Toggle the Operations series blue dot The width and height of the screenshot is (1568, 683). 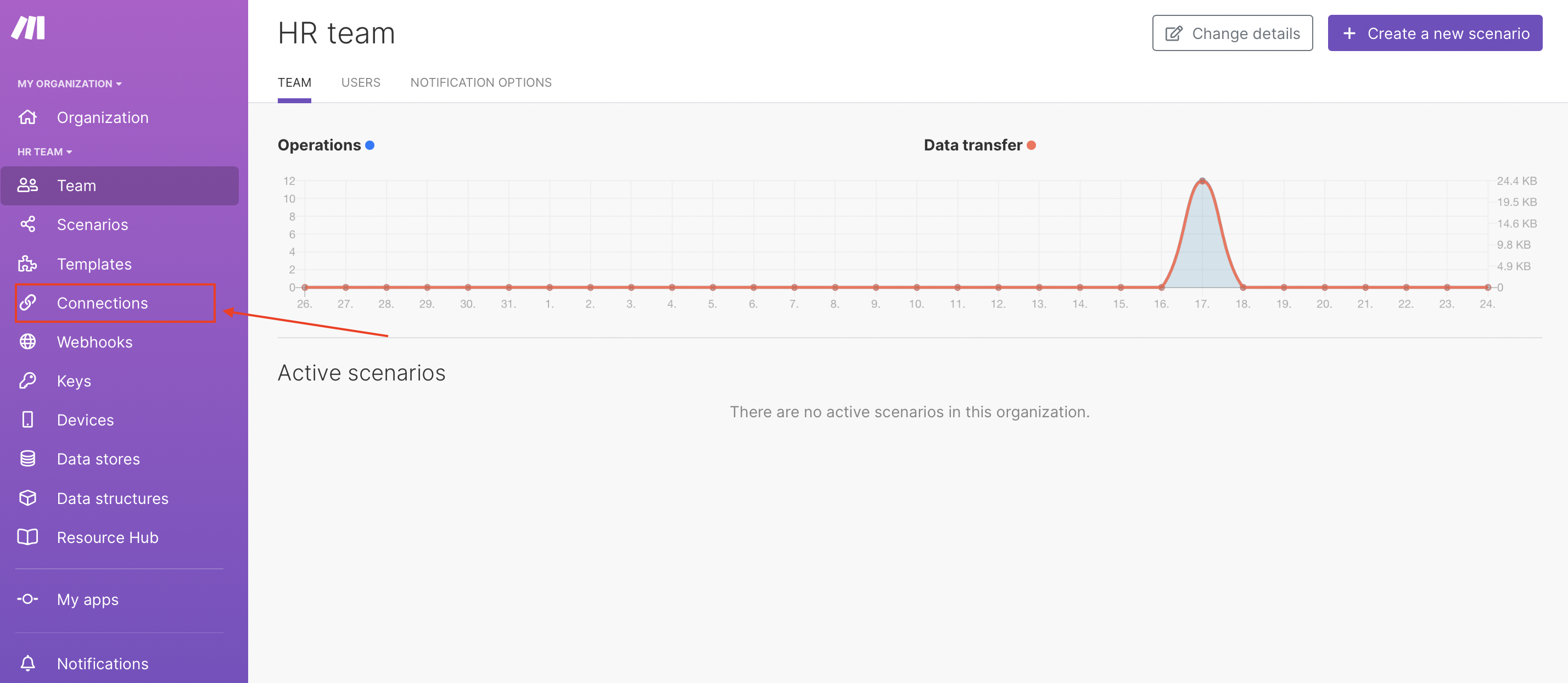click(369, 145)
